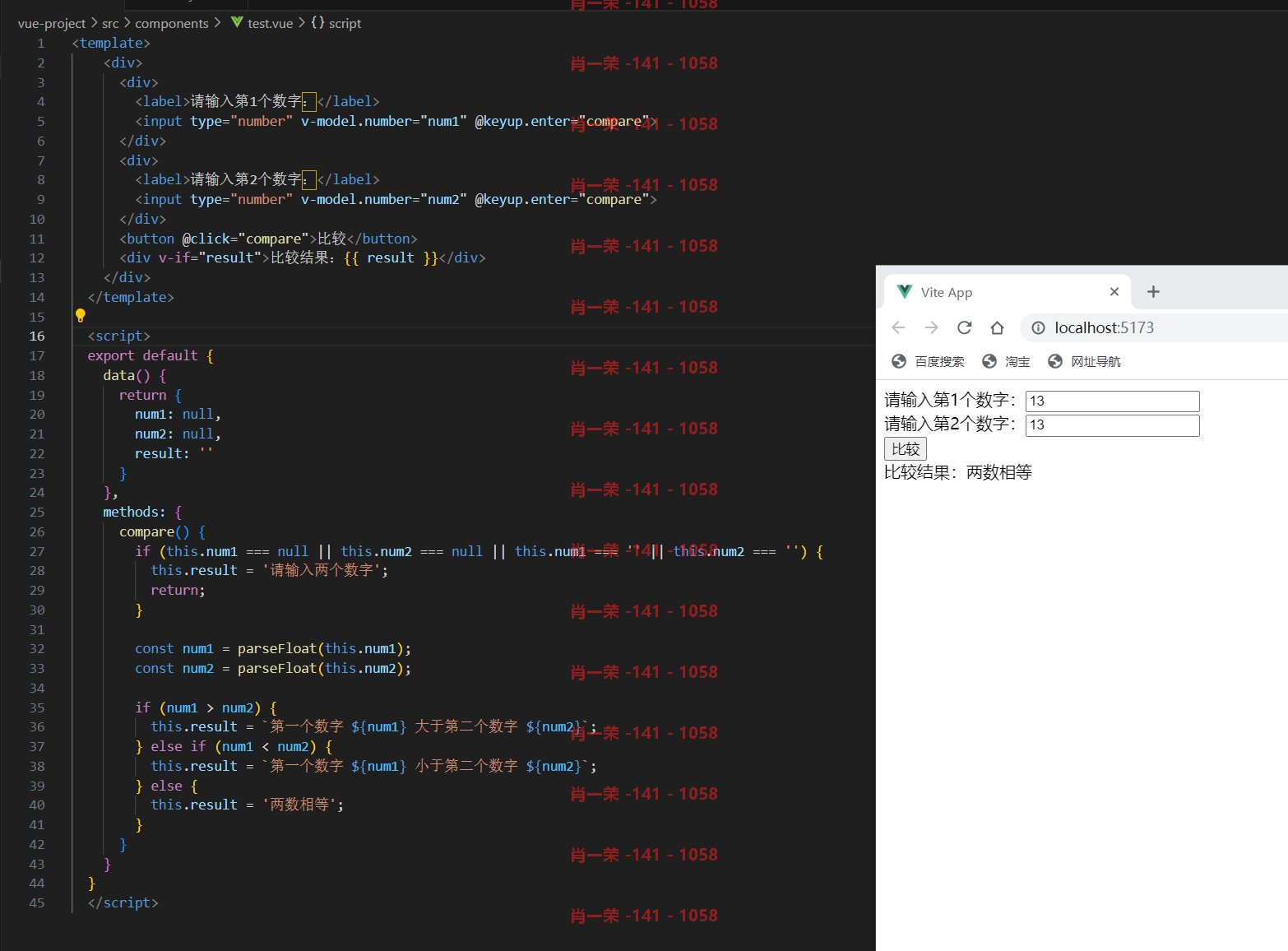1288x951 pixels.
Task: Click 'const num2' declaration on line 33
Action: coord(174,668)
